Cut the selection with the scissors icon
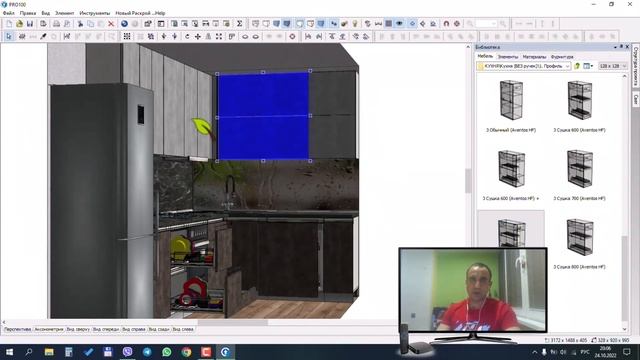 coord(80,24)
